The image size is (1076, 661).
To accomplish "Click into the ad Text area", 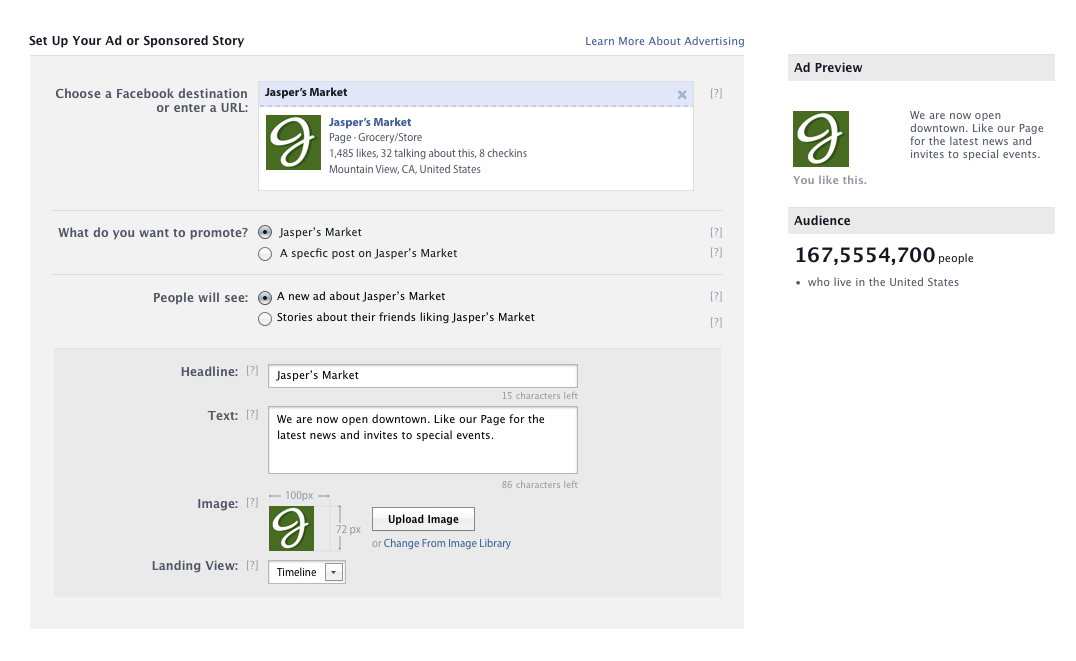I will (x=422, y=440).
